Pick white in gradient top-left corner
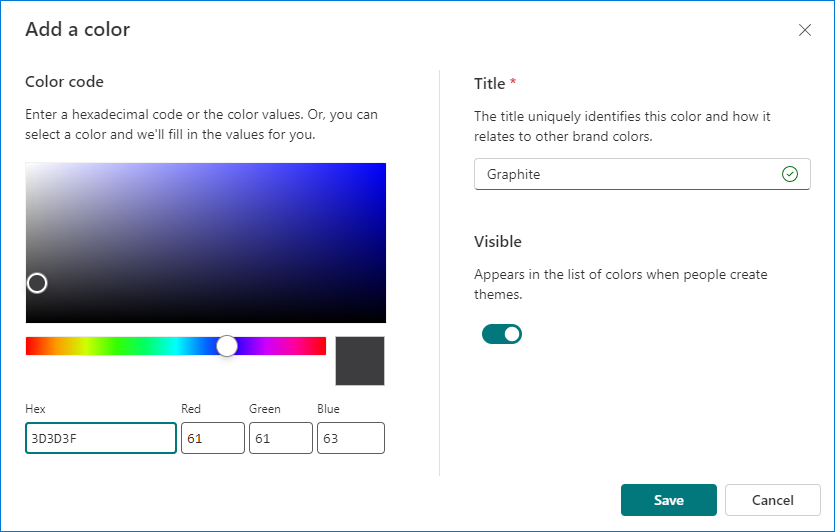The height and width of the screenshot is (532, 835). 29,167
